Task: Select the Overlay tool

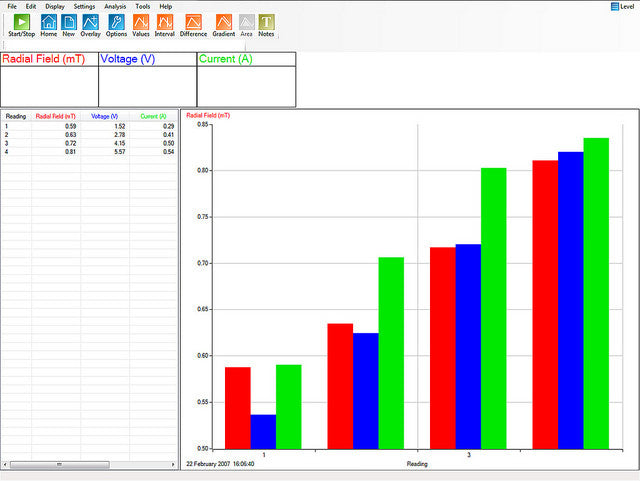Action: tap(91, 24)
